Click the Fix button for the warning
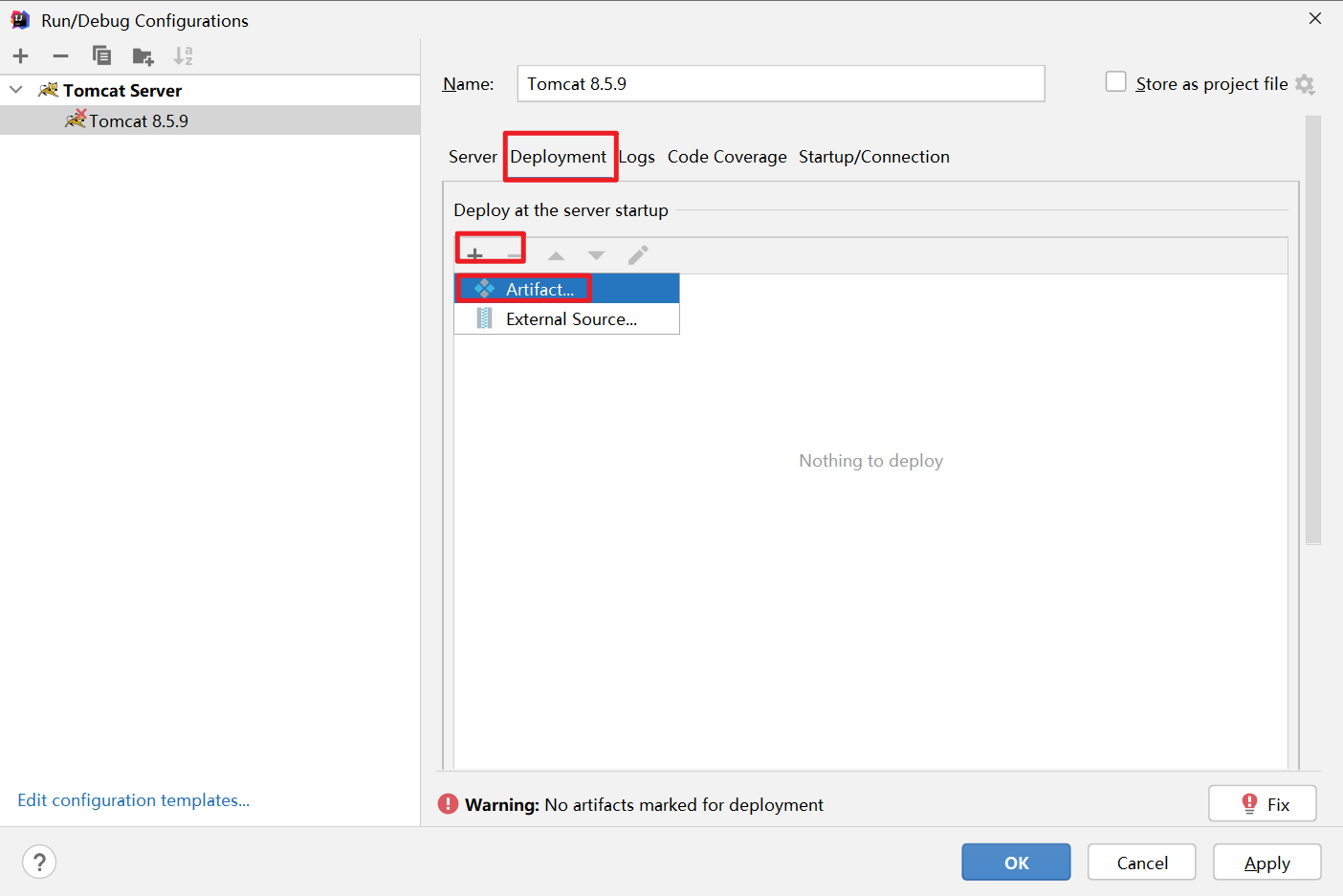 tap(1263, 803)
